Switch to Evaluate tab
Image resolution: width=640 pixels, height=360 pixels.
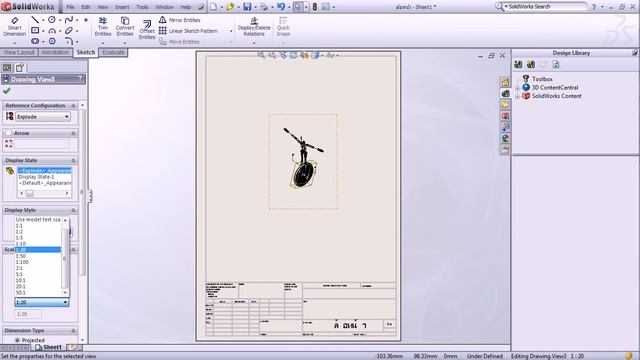(x=113, y=52)
